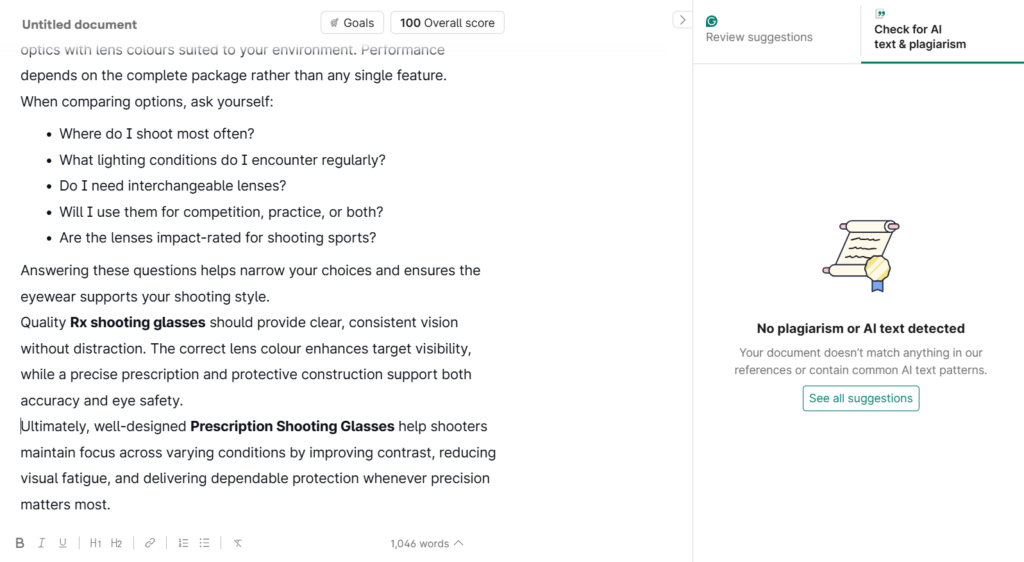Click the See all suggestions button
Image resolution: width=1024 pixels, height=562 pixels.
[x=861, y=398]
